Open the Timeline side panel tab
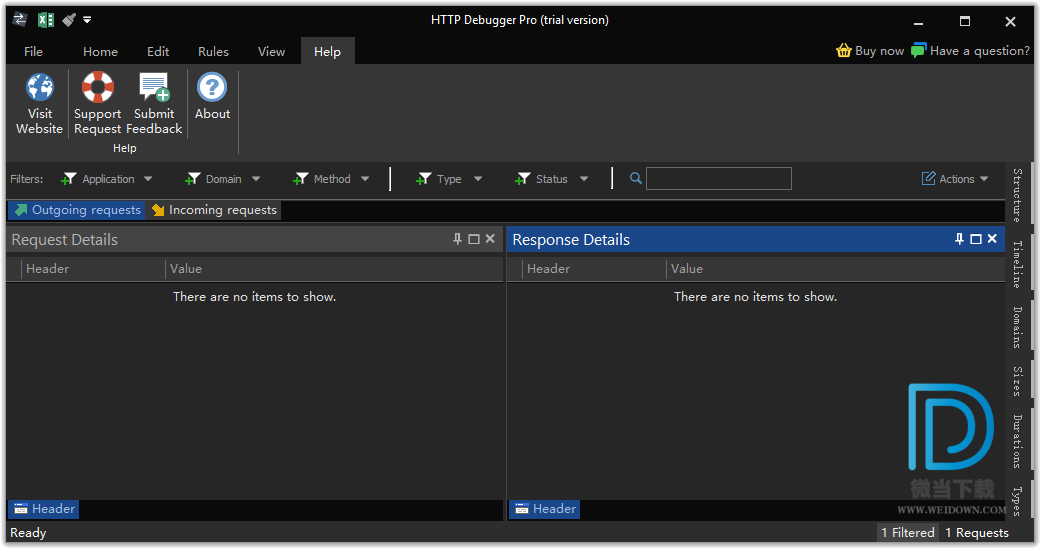1040x548 pixels. pyautogui.click(x=1017, y=264)
